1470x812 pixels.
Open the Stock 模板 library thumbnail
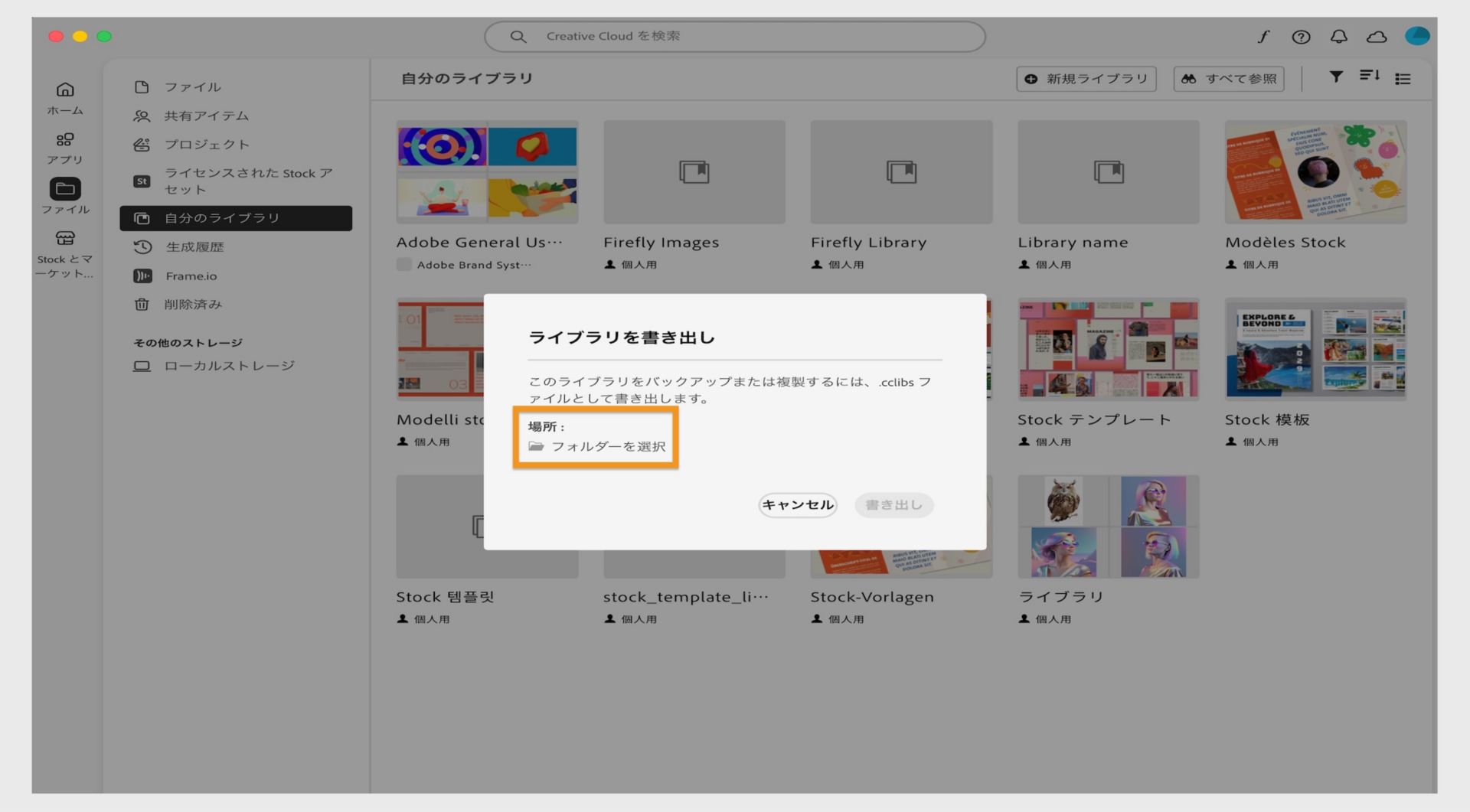click(1315, 349)
